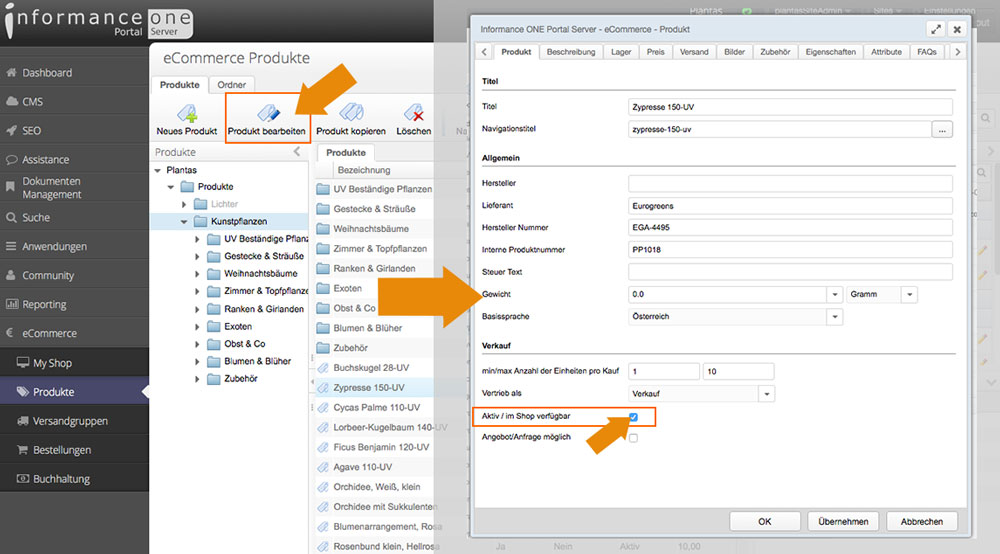This screenshot has height=554, width=1000.
Task: Switch to the Versand dialog tab
Action: (x=694, y=52)
